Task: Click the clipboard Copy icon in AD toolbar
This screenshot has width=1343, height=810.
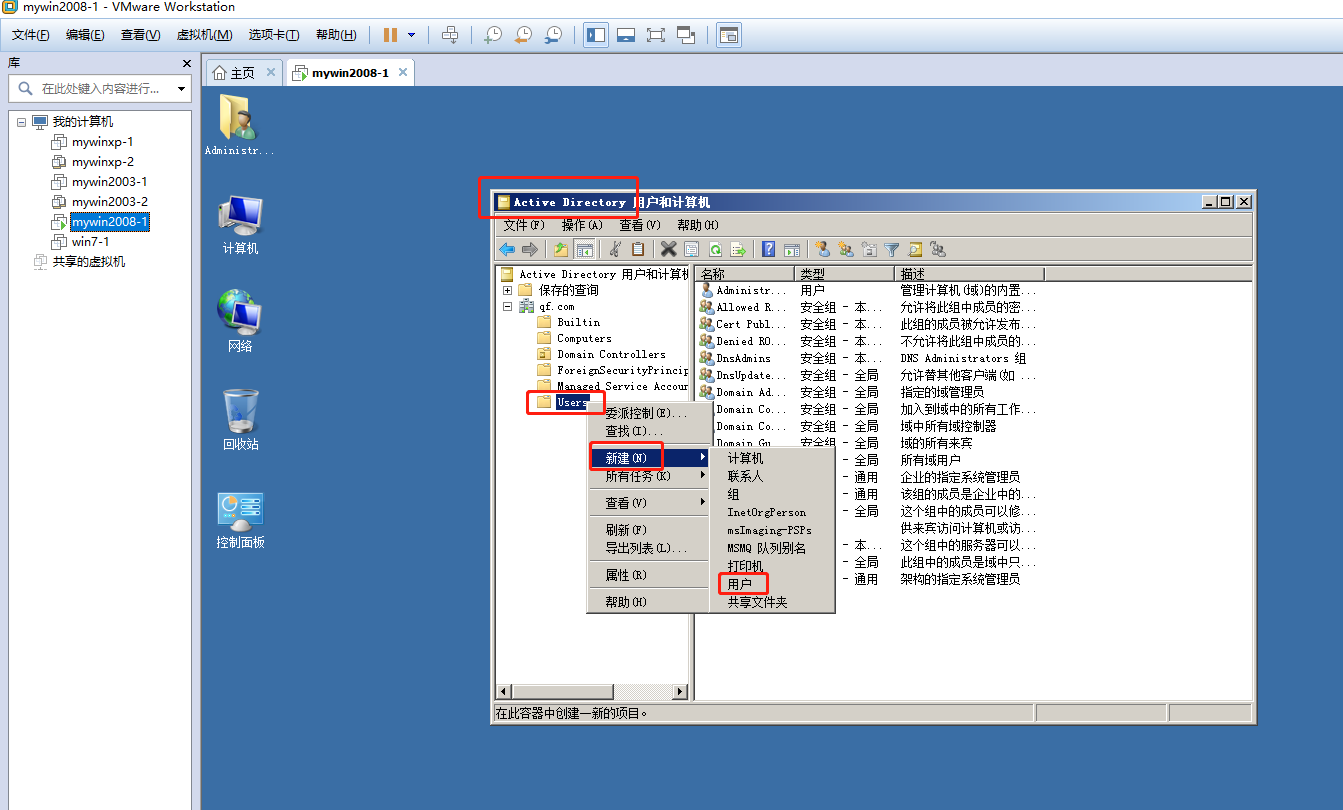Action: (x=638, y=249)
